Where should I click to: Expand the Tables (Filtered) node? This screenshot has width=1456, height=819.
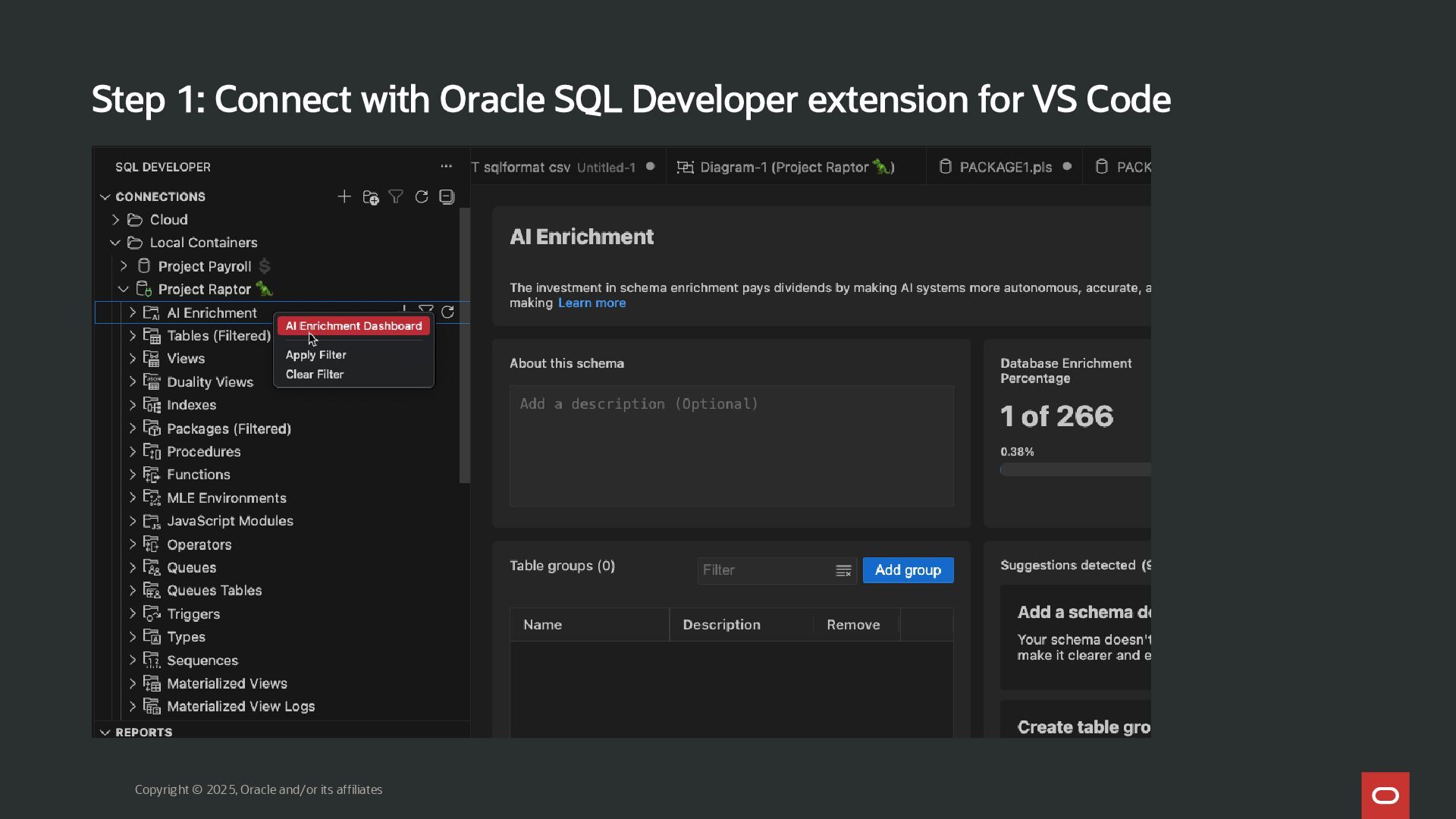click(133, 336)
